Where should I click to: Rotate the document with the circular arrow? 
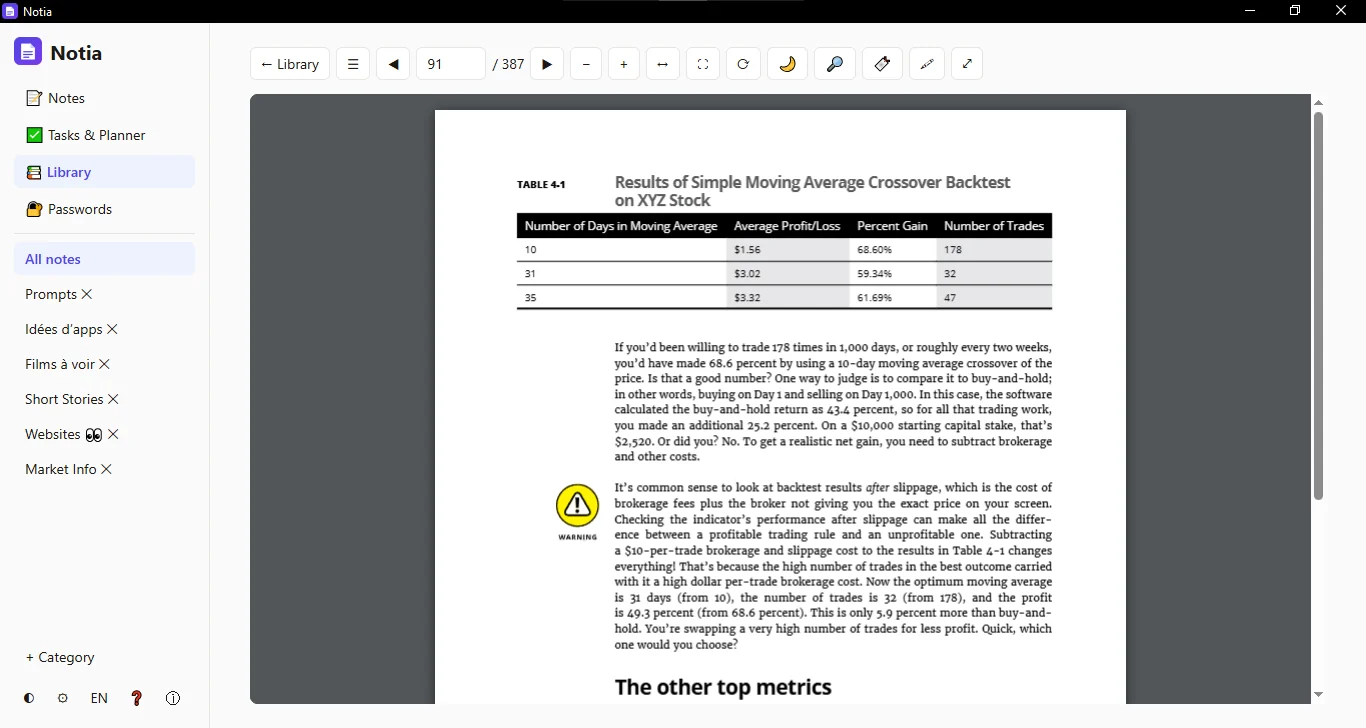point(743,64)
